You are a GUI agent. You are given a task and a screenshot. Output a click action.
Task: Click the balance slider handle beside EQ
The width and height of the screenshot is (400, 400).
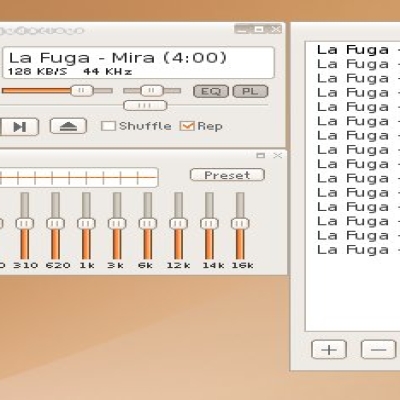152,91
